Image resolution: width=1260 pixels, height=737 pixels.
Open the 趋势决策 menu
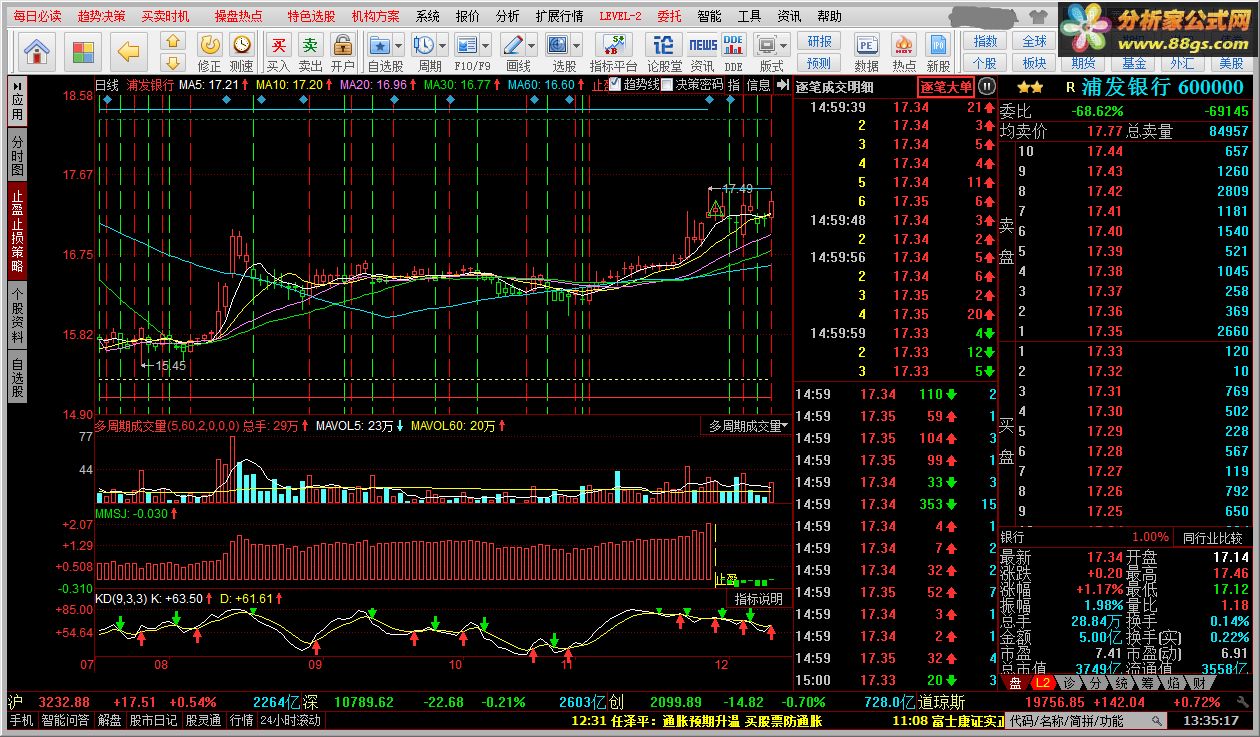101,16
